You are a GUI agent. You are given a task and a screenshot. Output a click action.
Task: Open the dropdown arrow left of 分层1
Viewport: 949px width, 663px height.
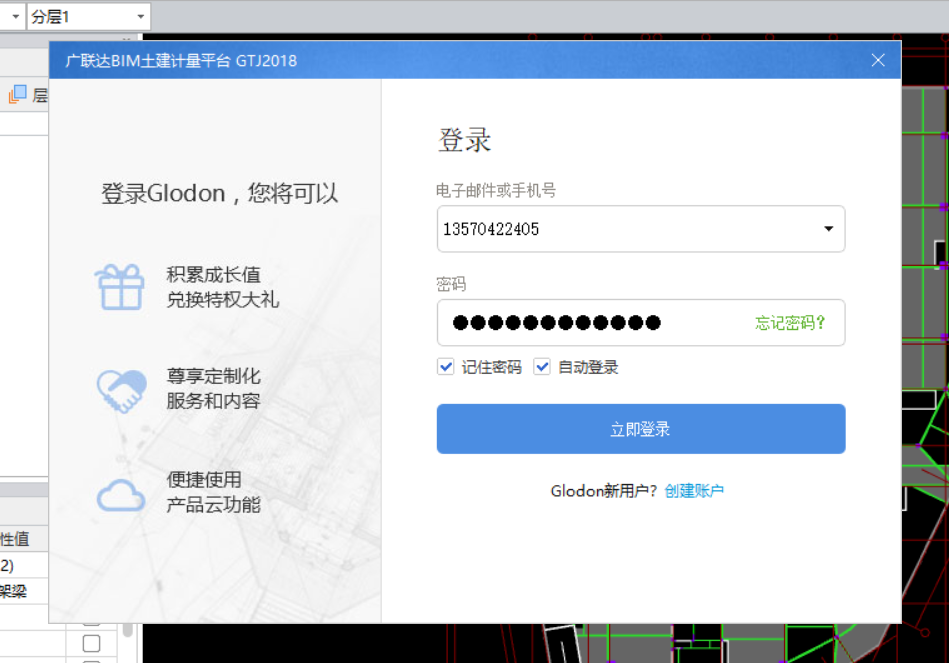point(15,16)
